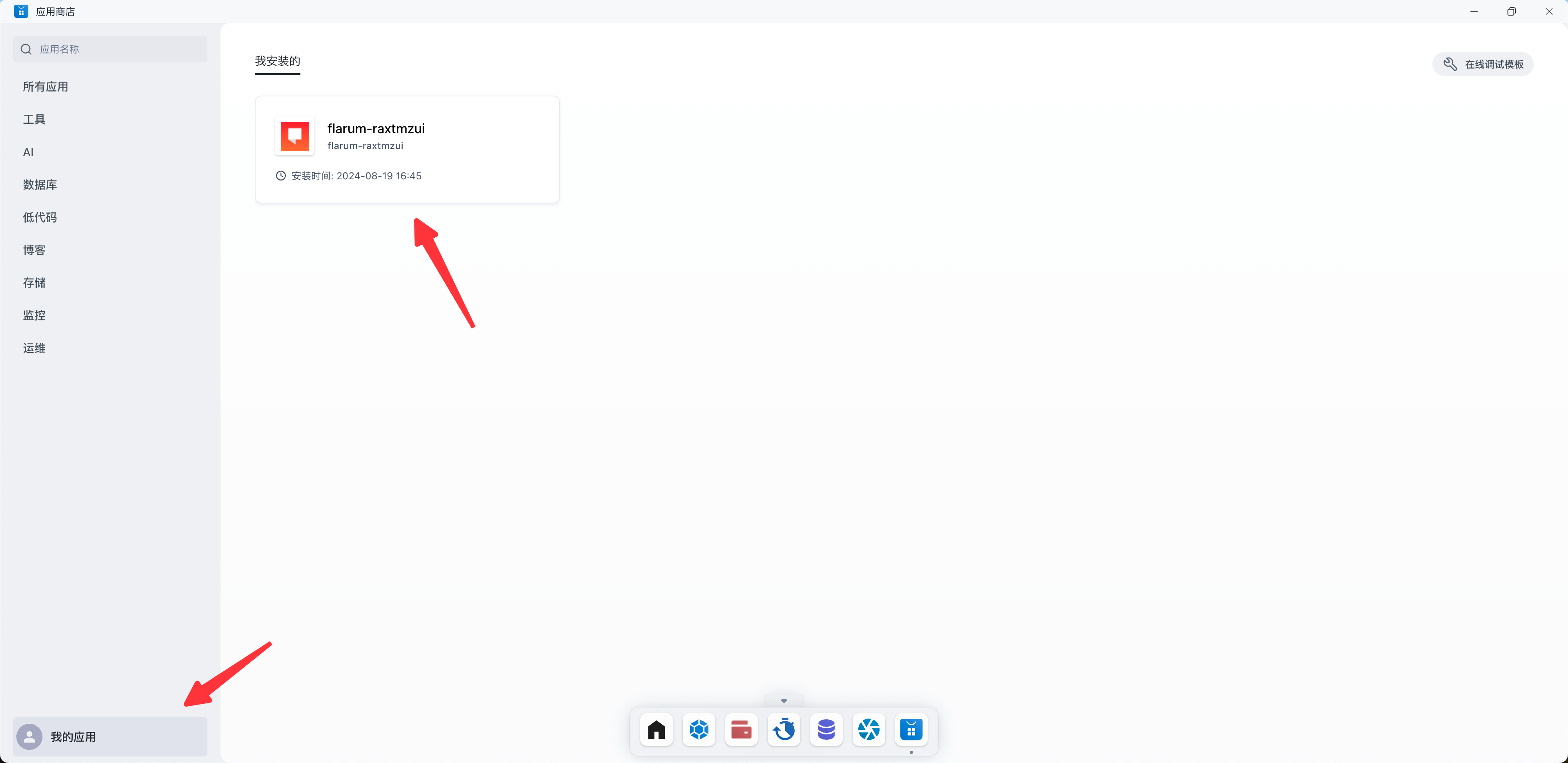Select 数据库 category
The image size is (1568, 763).
(40, 185)
